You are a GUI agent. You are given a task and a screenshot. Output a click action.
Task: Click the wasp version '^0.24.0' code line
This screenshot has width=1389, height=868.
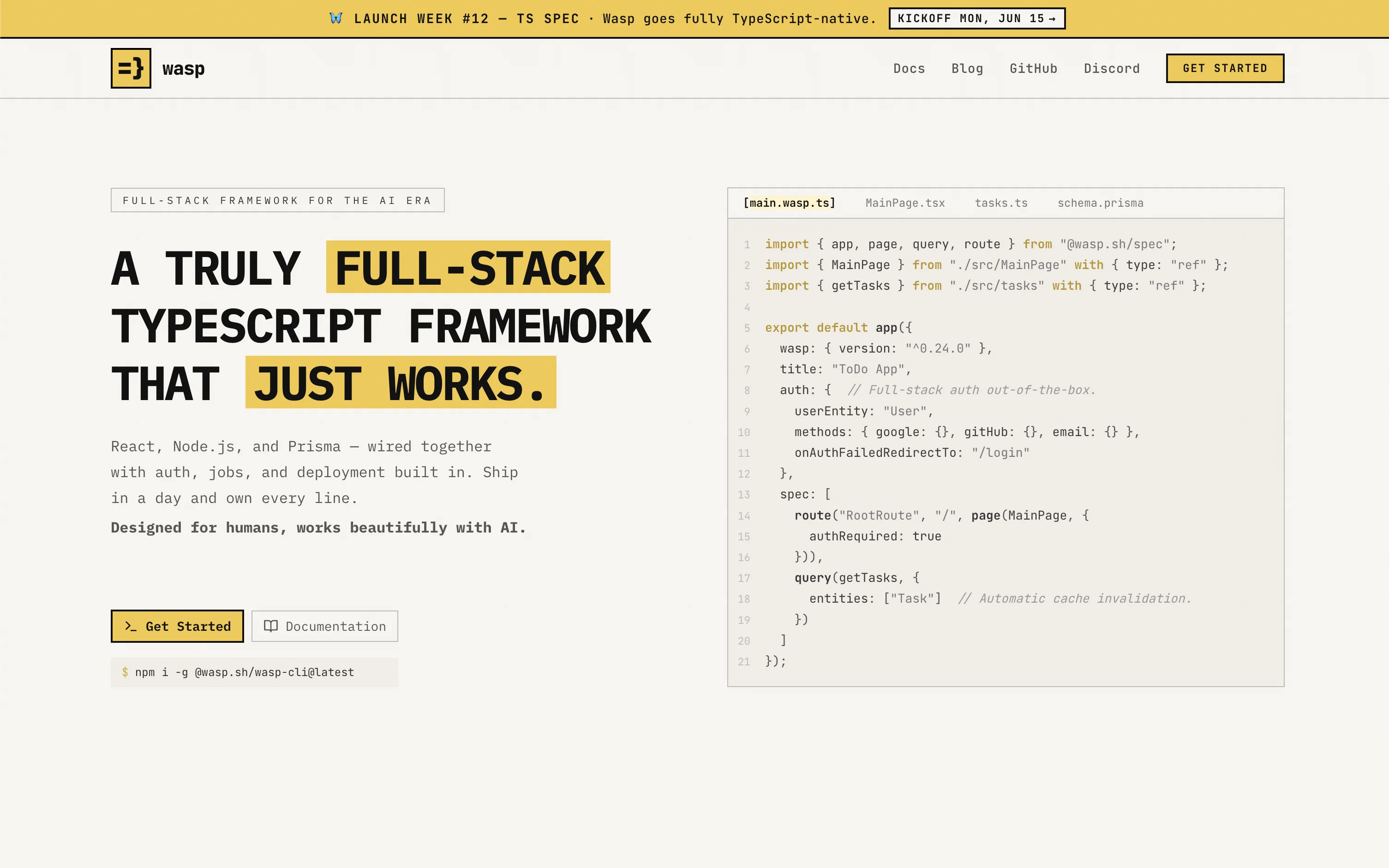886,348
